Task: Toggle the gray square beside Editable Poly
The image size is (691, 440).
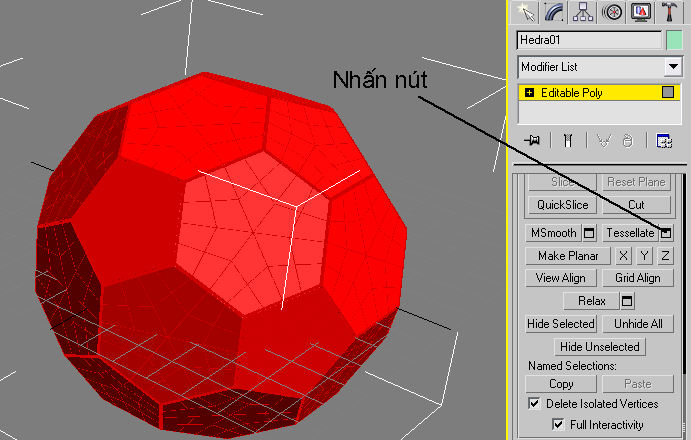Action: 668,92
